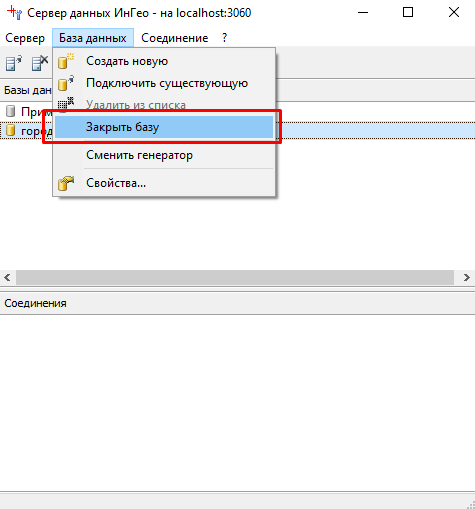
Task: Click the yellow cylinder icon beside Создать новую
Action: [66, 61]
